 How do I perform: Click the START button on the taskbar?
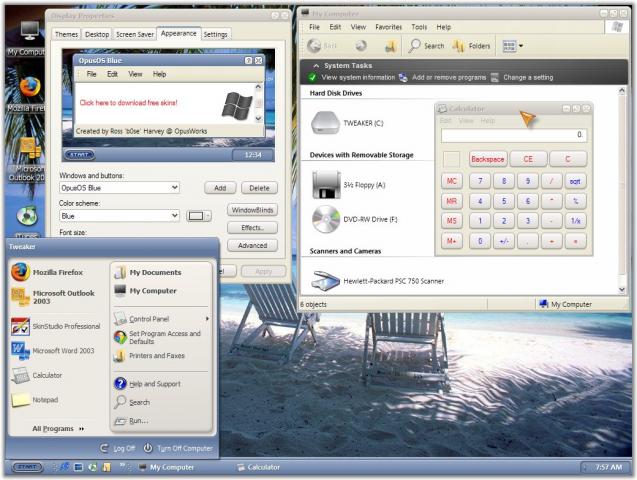[27, 467]
